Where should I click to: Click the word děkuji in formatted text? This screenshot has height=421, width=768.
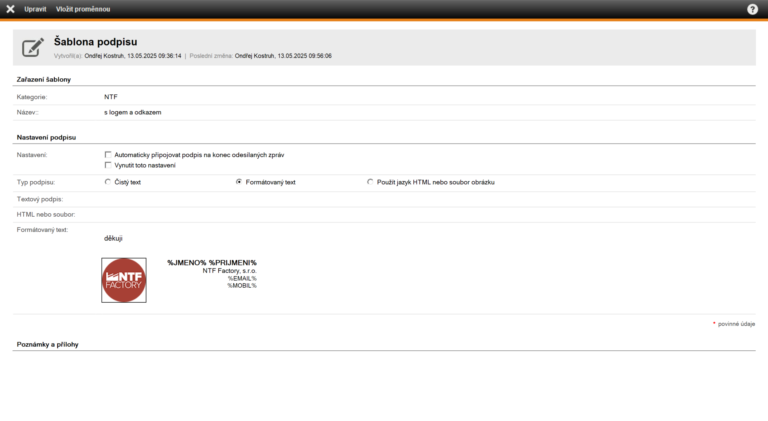[x=113, y=238]
